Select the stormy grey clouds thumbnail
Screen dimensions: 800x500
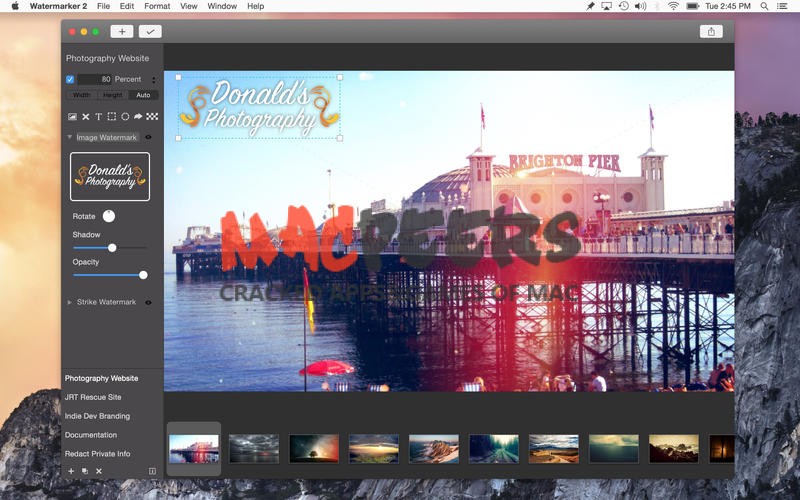pyautogui.click(x=254, y=449)
